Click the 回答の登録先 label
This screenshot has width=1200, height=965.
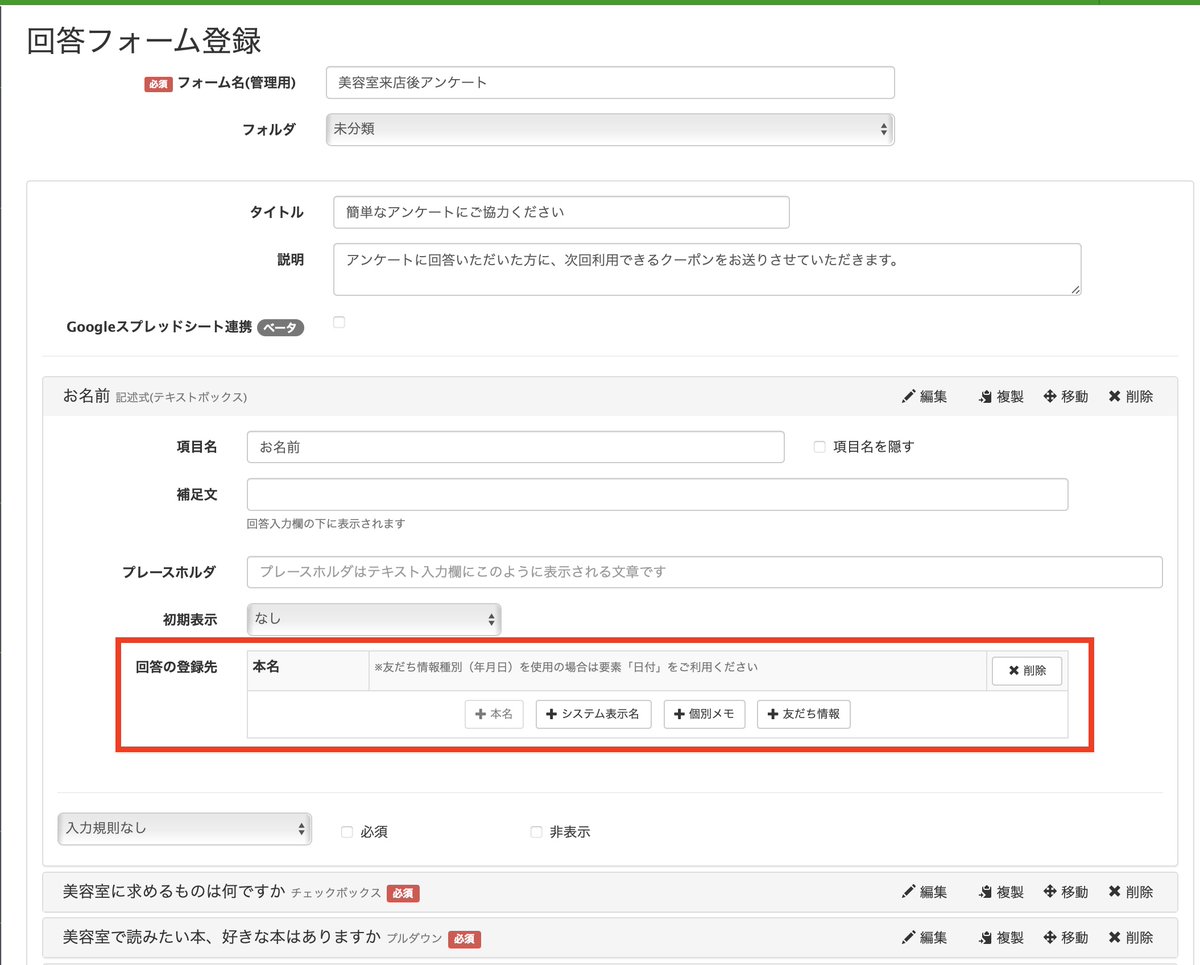point(176,667)
